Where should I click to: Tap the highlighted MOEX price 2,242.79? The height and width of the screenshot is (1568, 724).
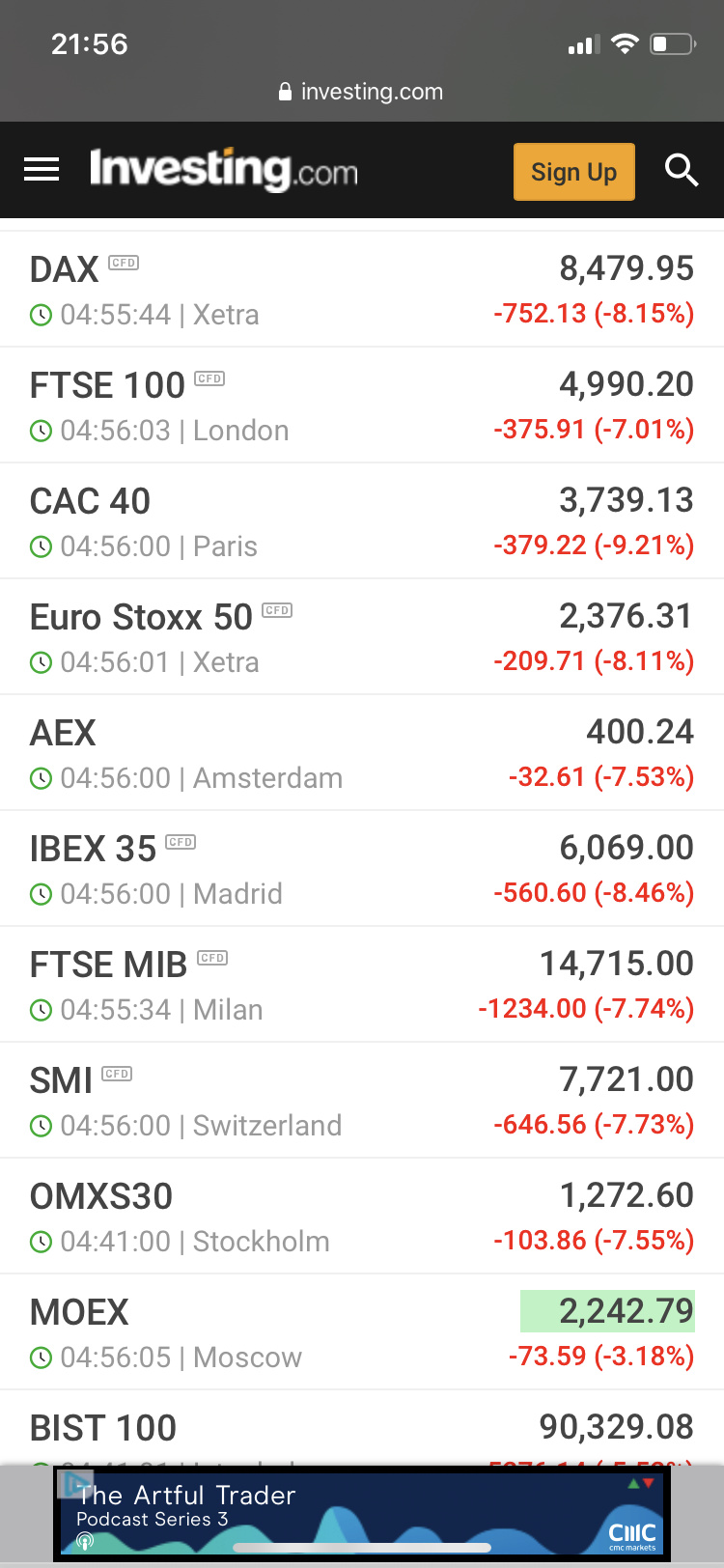coord(607,1311)
